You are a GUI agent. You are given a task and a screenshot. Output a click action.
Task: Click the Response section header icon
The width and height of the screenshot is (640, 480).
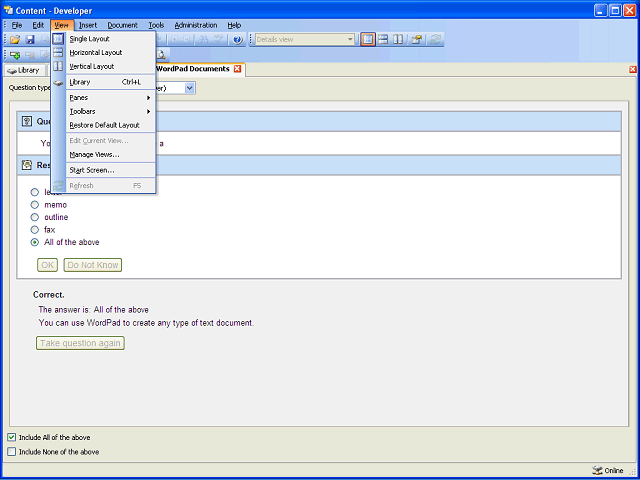(x=27, y=165)
